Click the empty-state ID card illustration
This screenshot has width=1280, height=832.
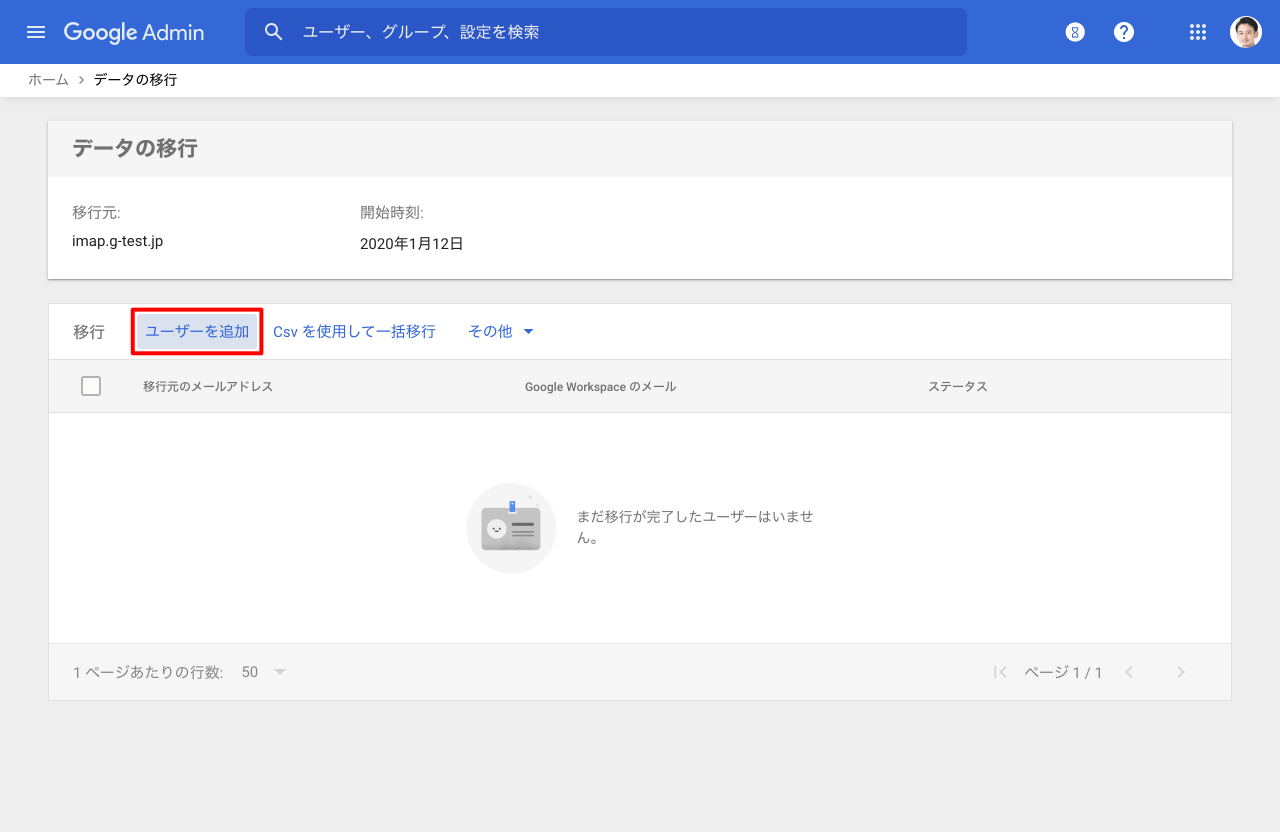tap(511, 528)
